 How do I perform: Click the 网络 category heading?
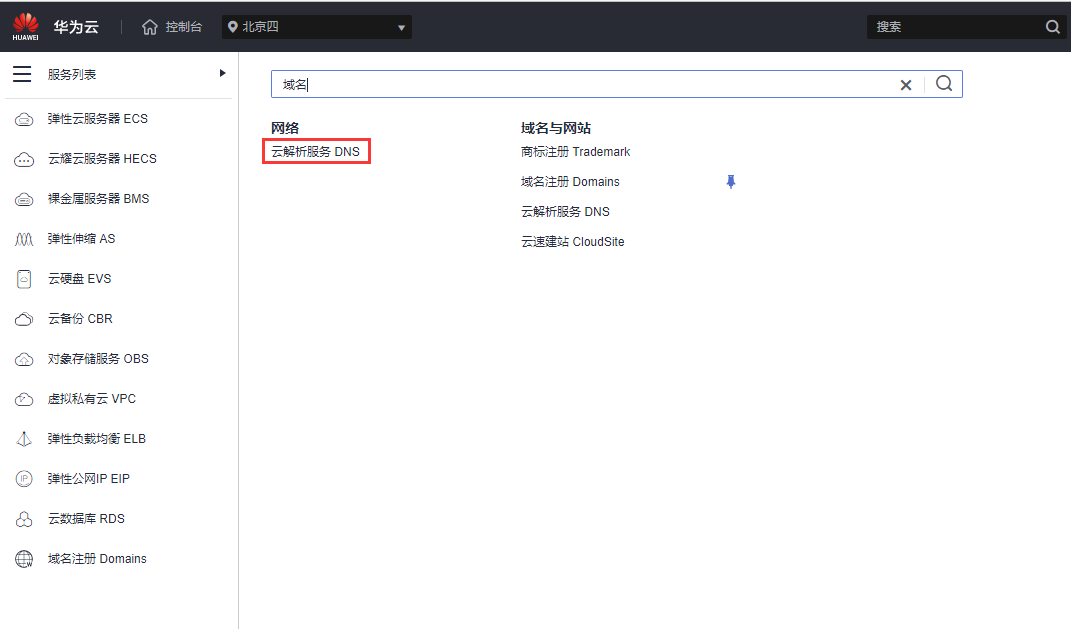[x=285, y=128]
